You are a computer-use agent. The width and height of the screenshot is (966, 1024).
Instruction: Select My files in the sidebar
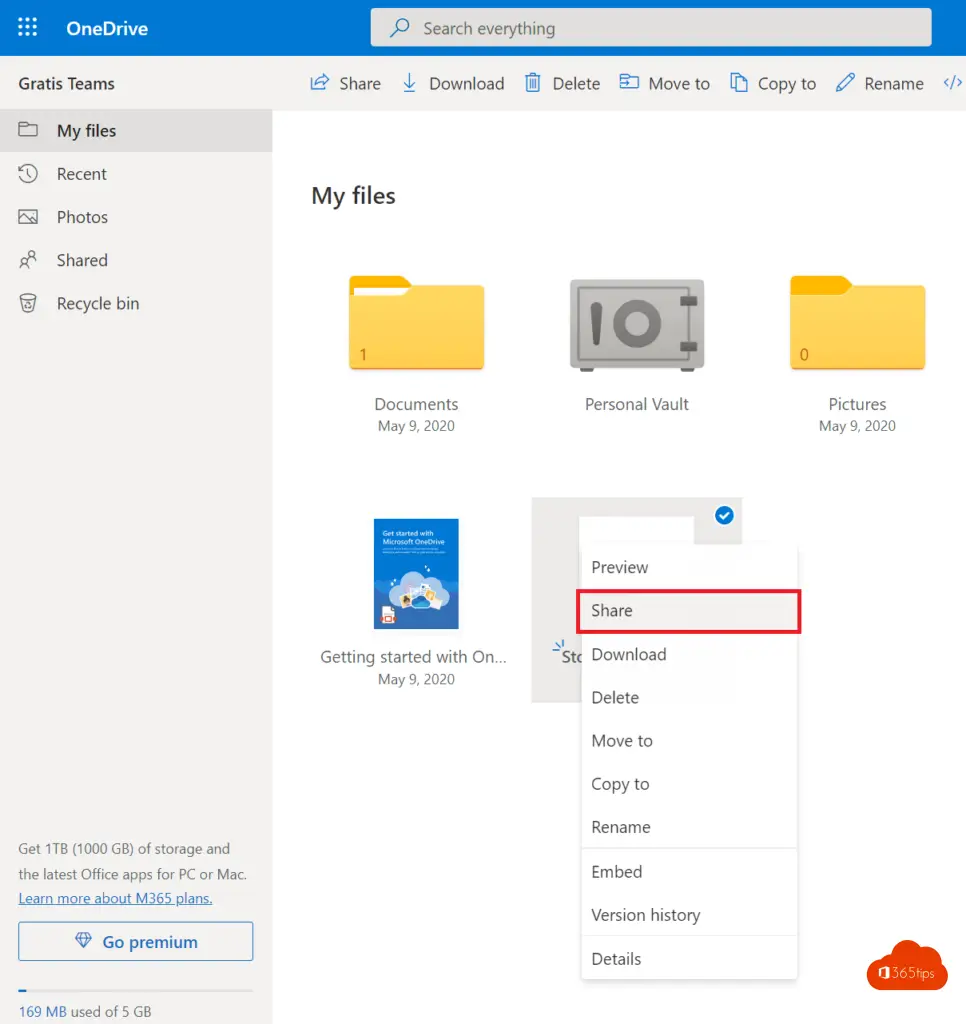coord(136,131)
